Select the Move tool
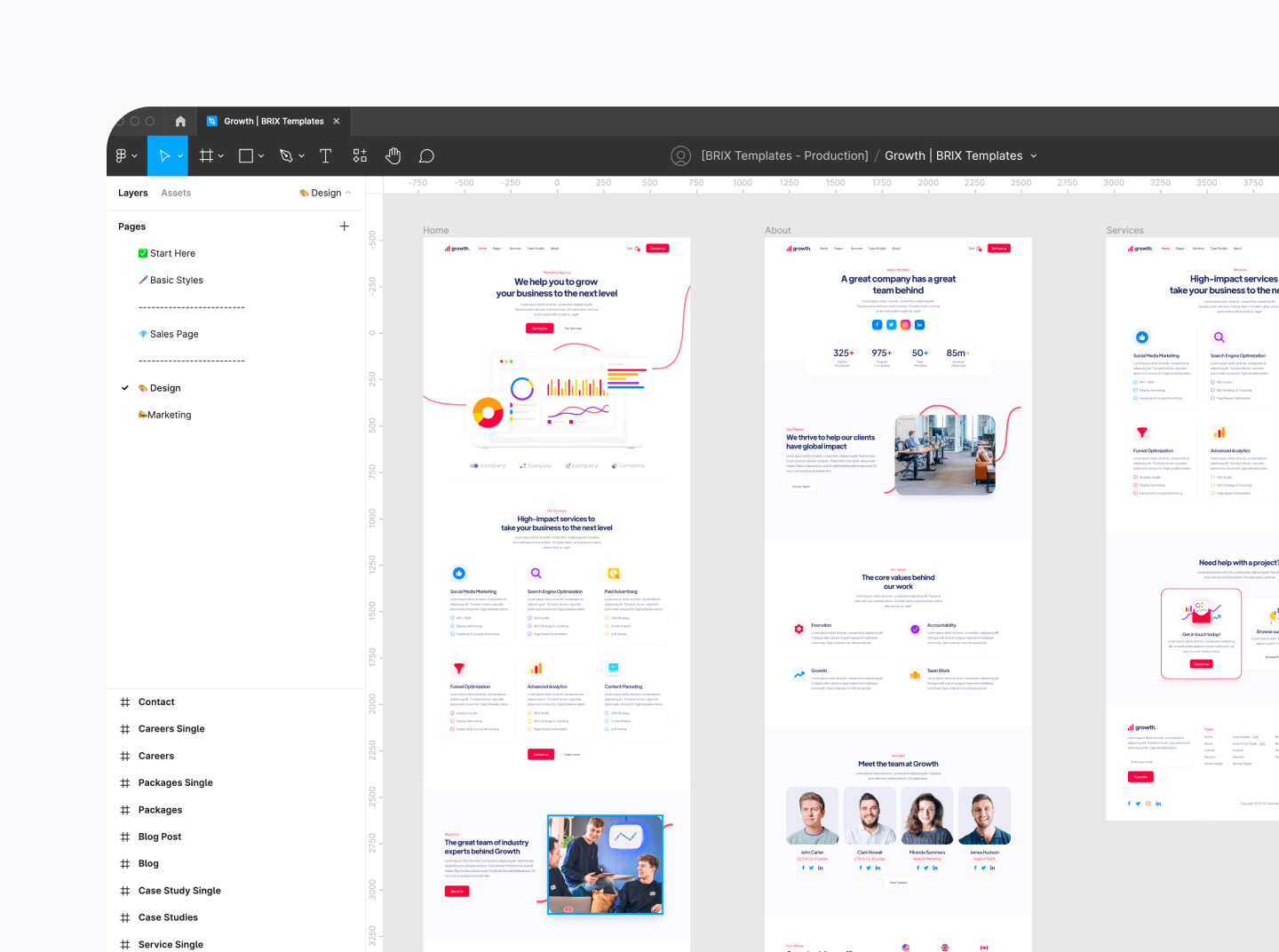1279x952 pixels. (x=165, y=155)
